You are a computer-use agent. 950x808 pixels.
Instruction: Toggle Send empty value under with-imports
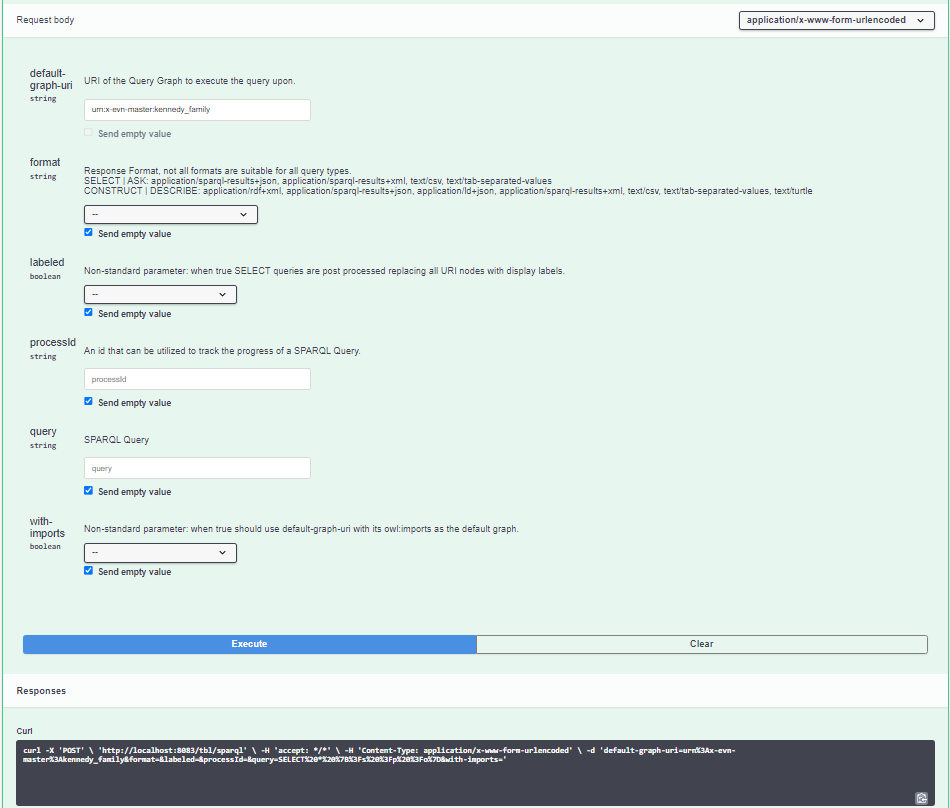(88, 570)
